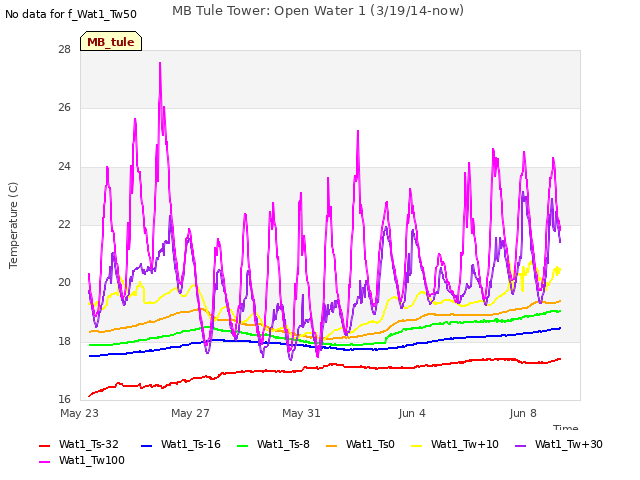
Task: Click the MB_tule label box
Action: click(x=111, y=41)
